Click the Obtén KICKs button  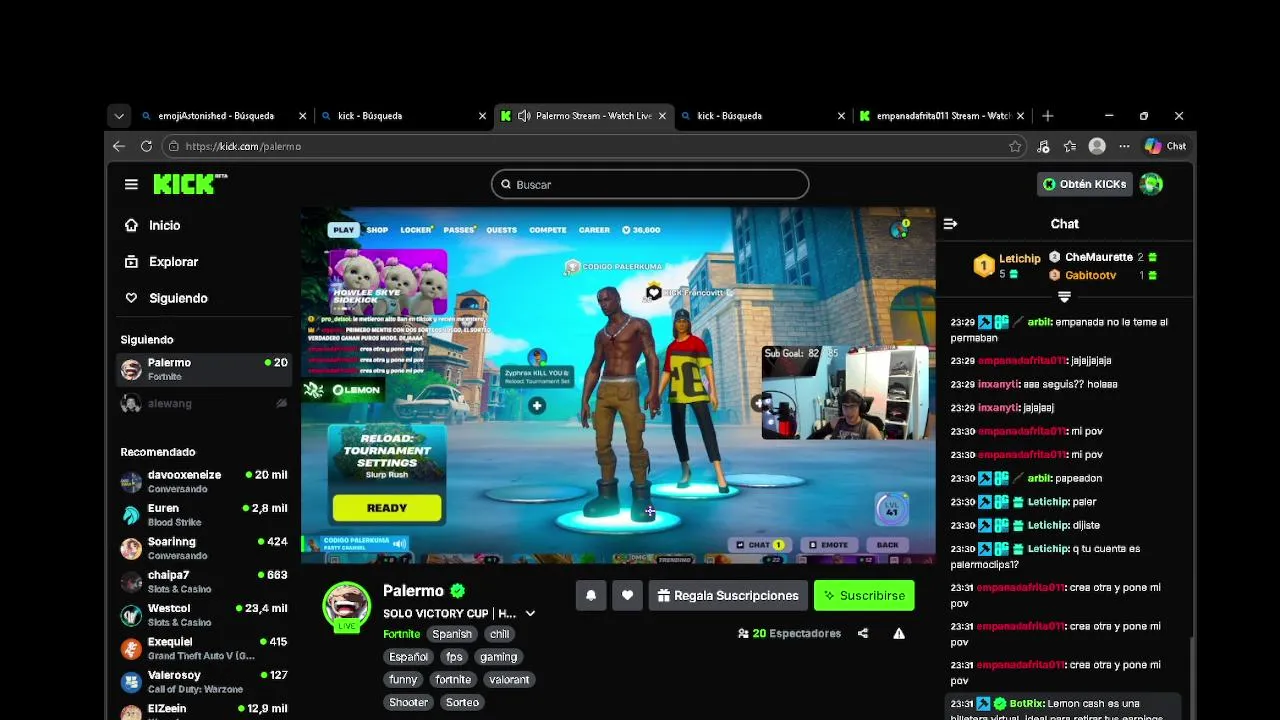pyautogui.click(x=1084, y=184)
